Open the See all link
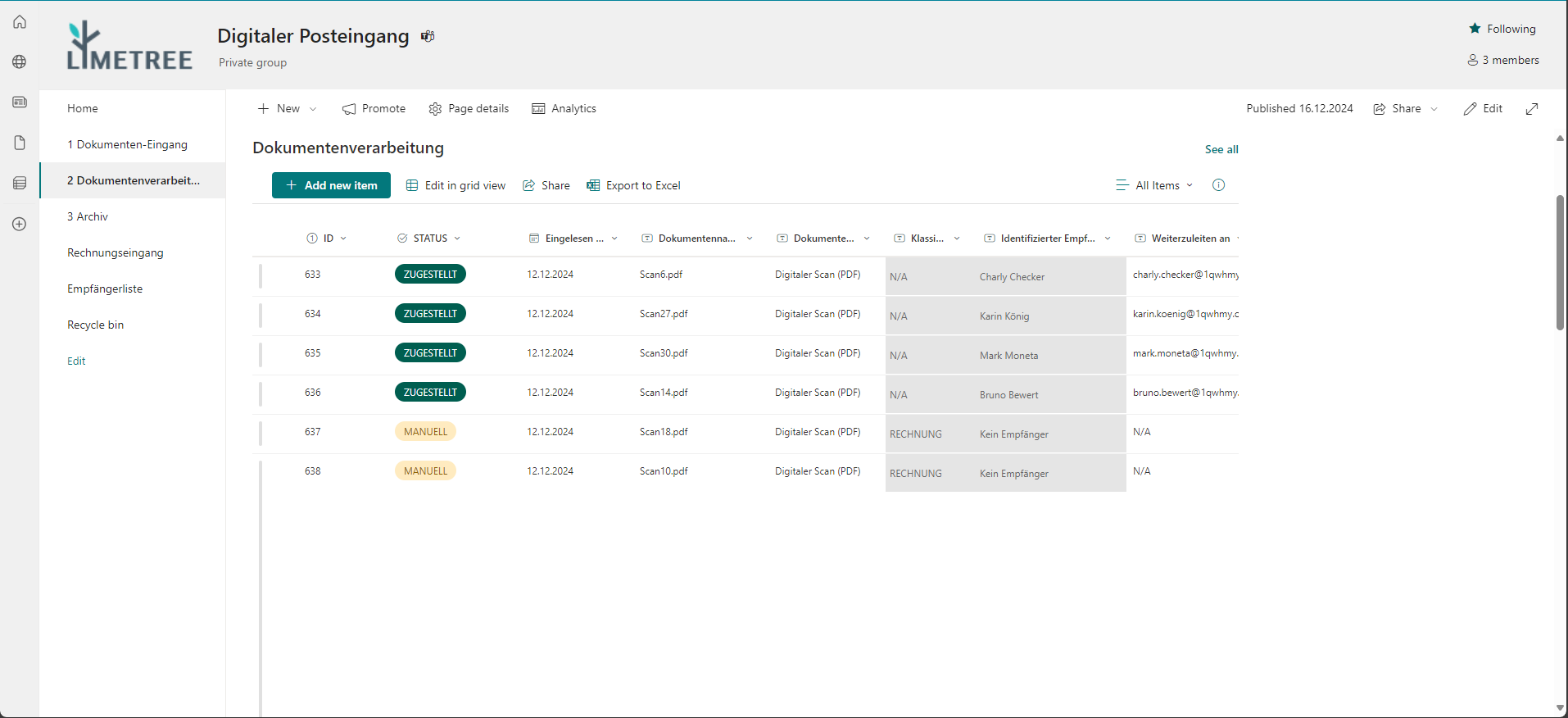This screenshot has width=1568, height=718. tap(1221, 149)
